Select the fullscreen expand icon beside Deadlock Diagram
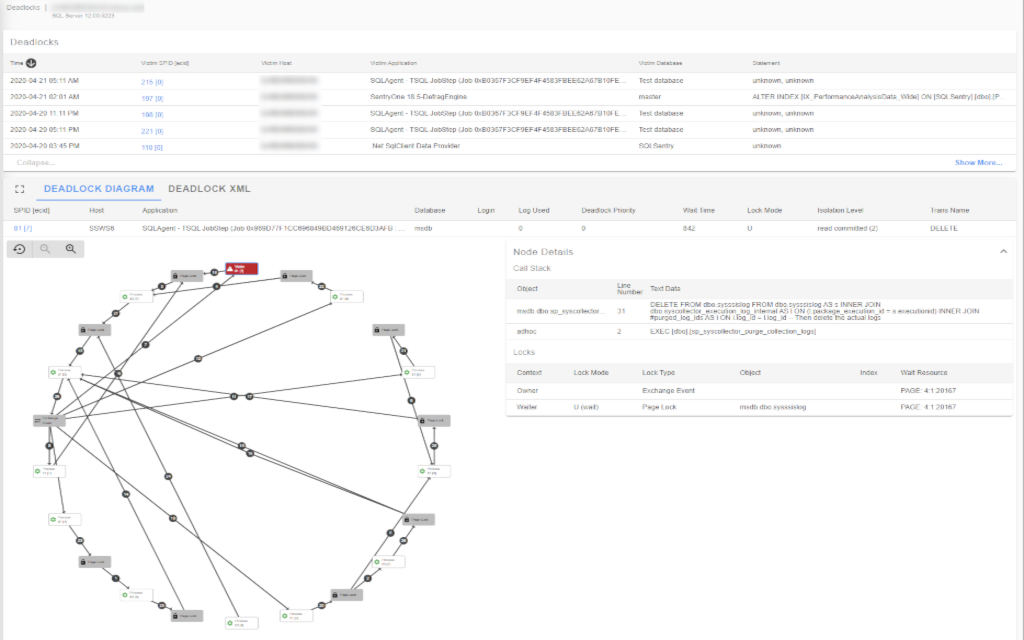Viewport: 1024px width, 640px height. 18,188
